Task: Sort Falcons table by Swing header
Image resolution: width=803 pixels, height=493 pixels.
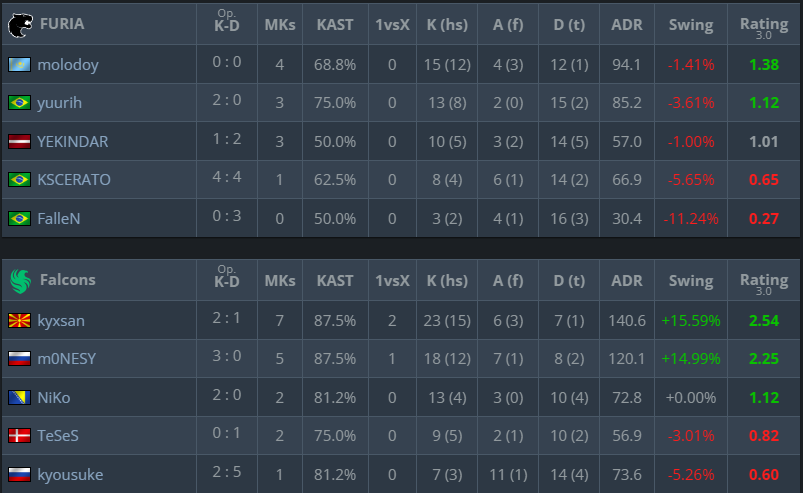Action: pyautogui.click(x=690, y=280)
